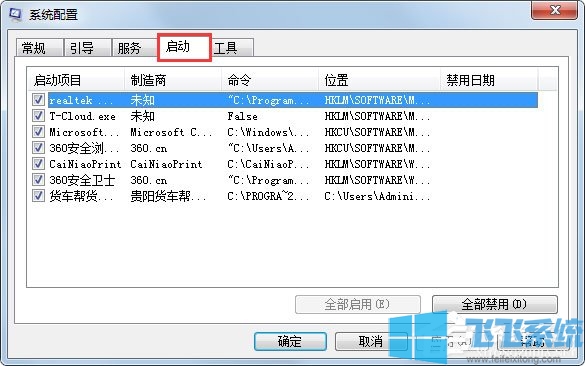
Task: Select the CaiNiaoPrint startup item name
Action: [x=85, y=165]
